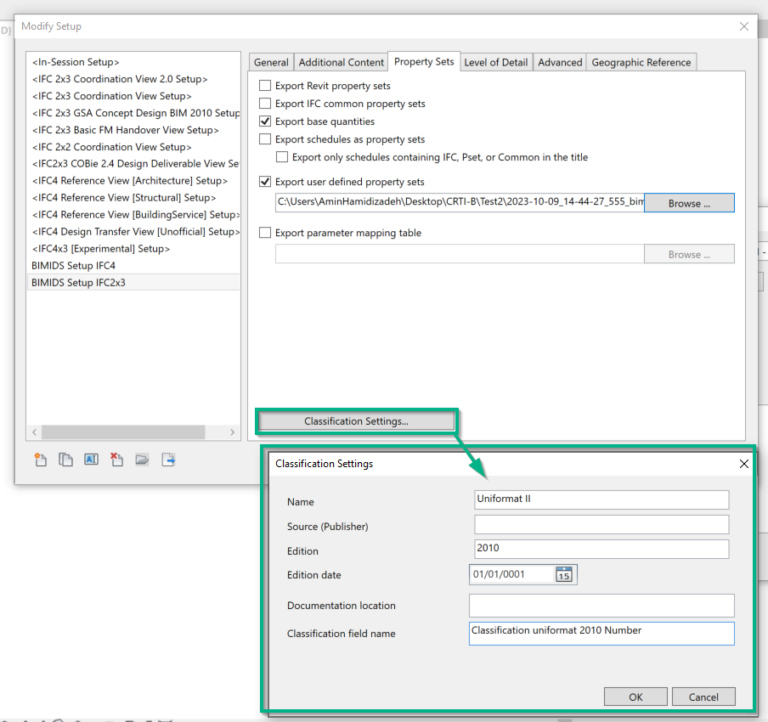This screenshot has width=768, height=722.
Task: Select BIMIDS Setup IFC4 in list
Action: 73,266
